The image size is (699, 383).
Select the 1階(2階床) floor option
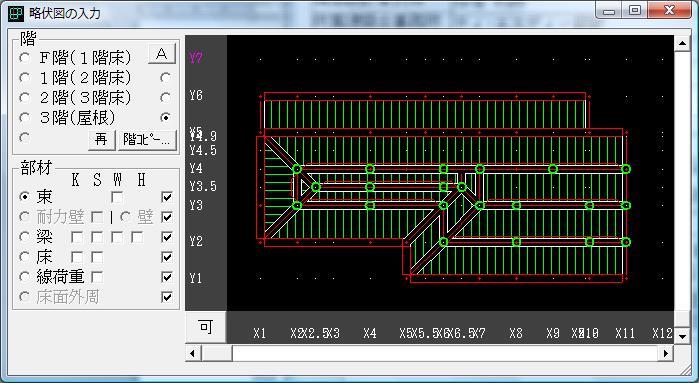[25, 78]
